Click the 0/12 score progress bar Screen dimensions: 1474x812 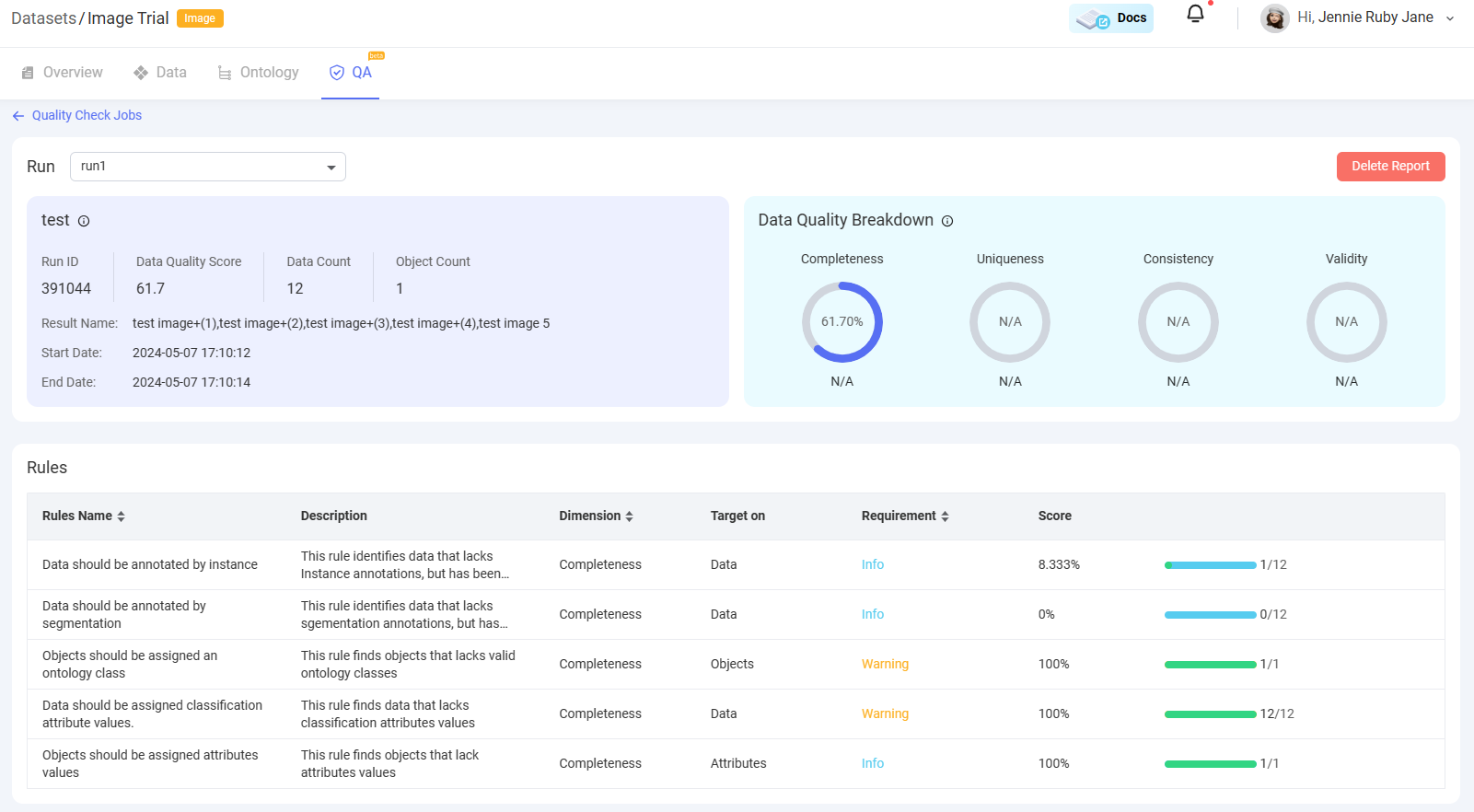[x=1210, y=615]
